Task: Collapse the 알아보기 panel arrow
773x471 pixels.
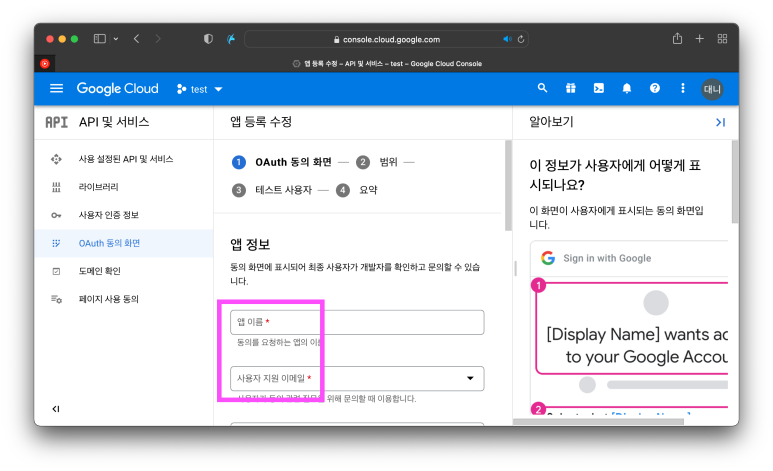Action: [720, 122]
